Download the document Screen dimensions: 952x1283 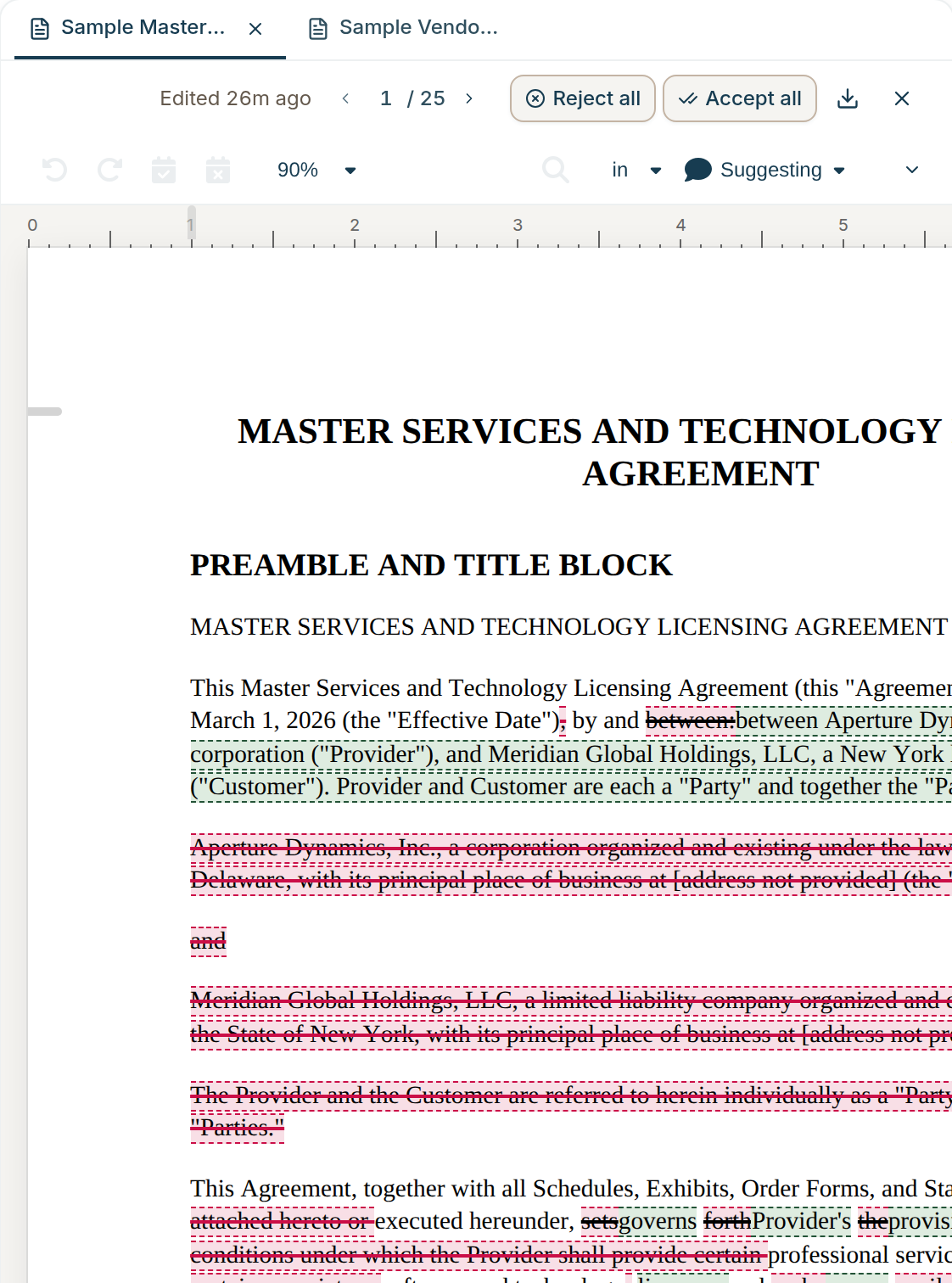(848, 98)
